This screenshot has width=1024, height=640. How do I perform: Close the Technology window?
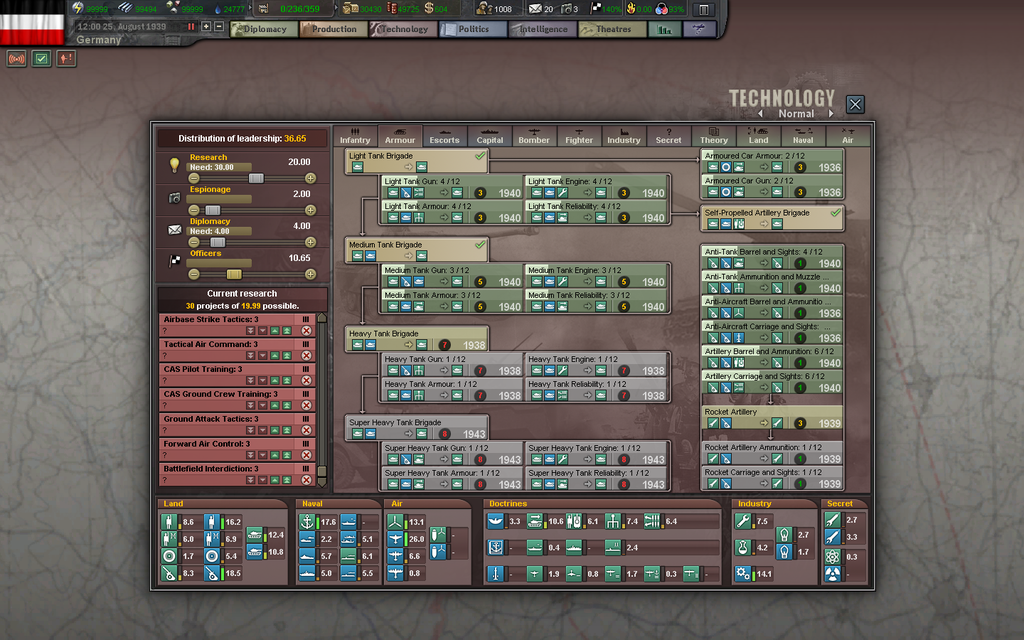[855, 104]
